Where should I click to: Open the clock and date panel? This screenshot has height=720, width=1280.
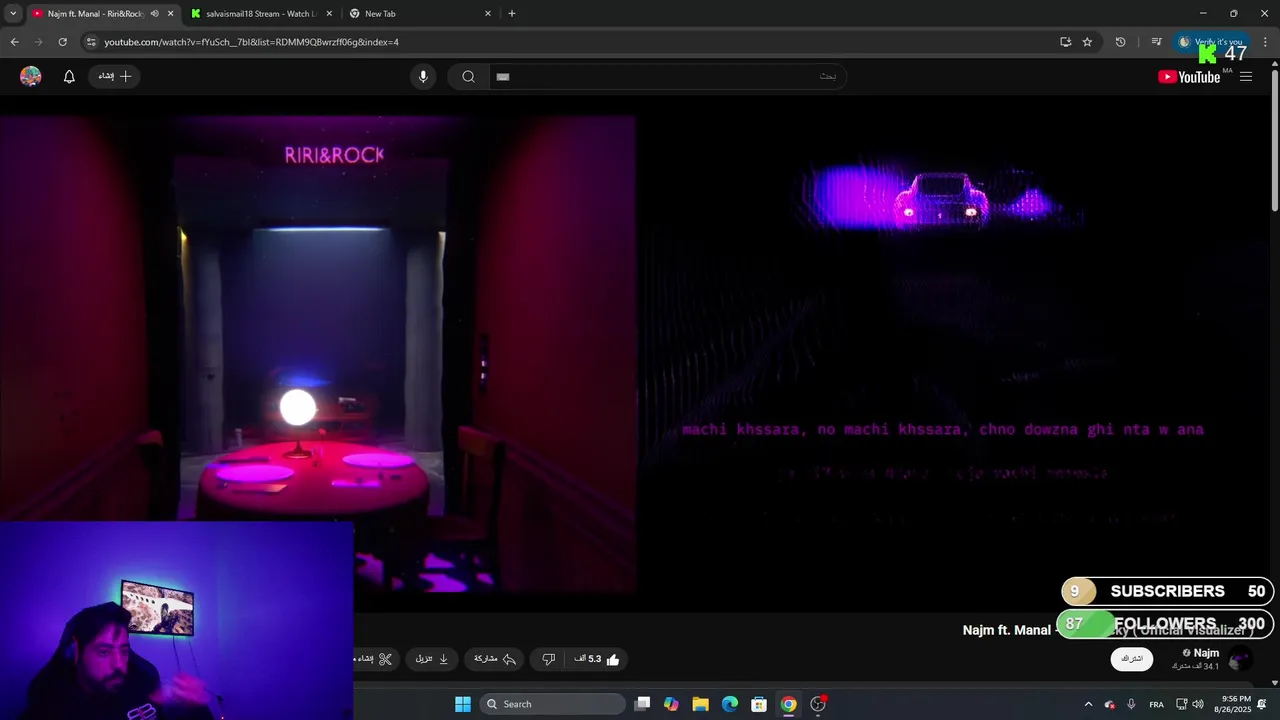click(1234, 704)
